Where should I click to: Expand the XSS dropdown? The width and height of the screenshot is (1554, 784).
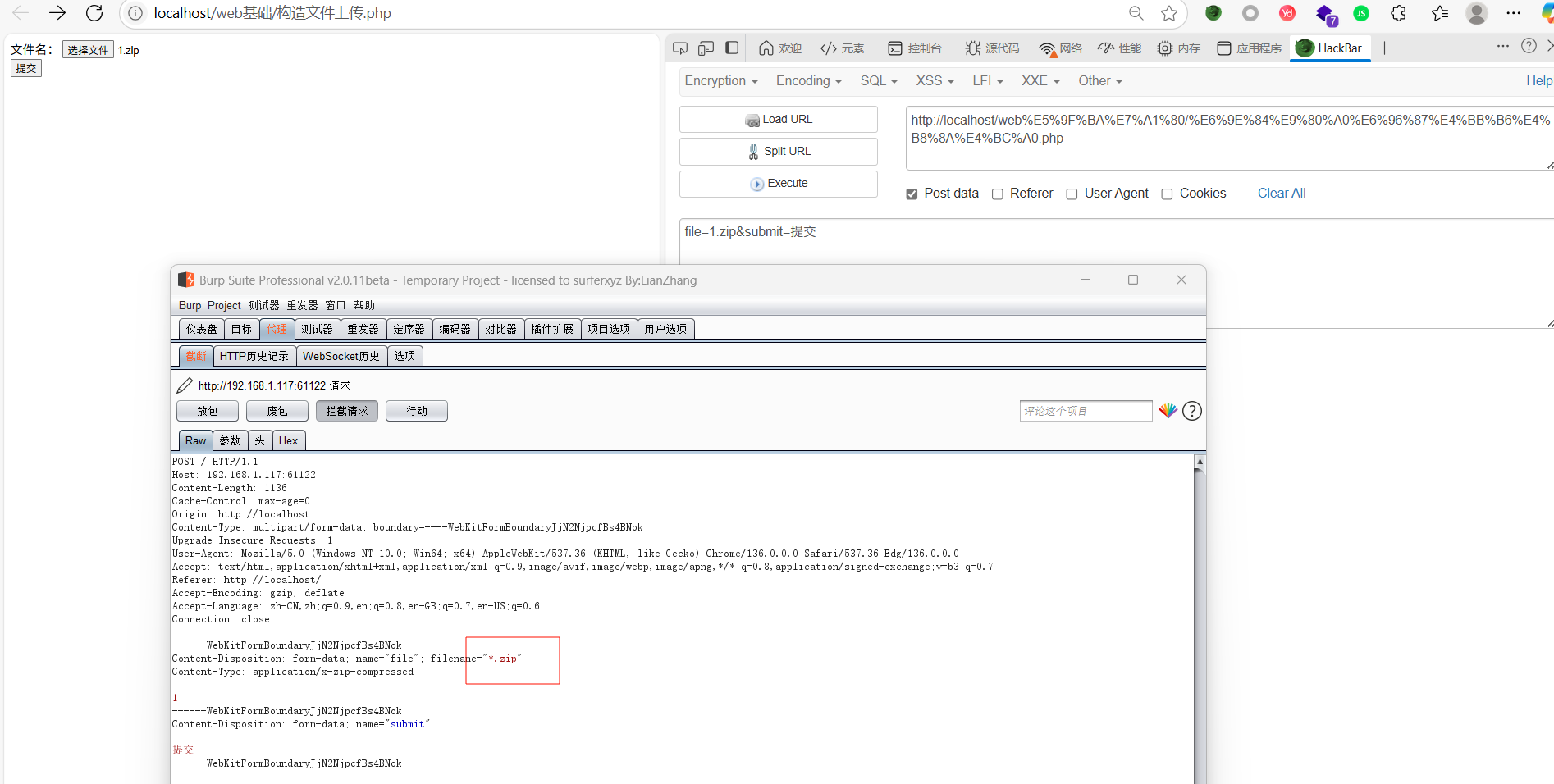click(935, 80)
